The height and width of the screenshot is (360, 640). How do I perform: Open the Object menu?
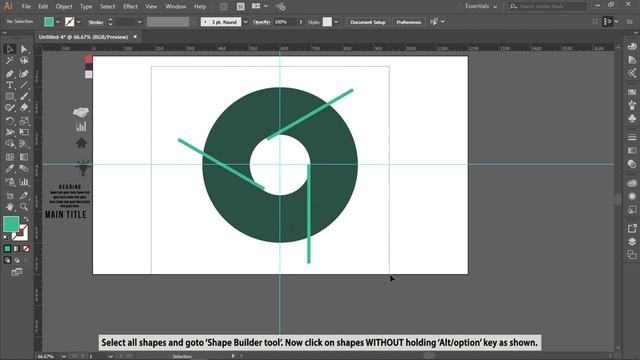pos(64,7)
